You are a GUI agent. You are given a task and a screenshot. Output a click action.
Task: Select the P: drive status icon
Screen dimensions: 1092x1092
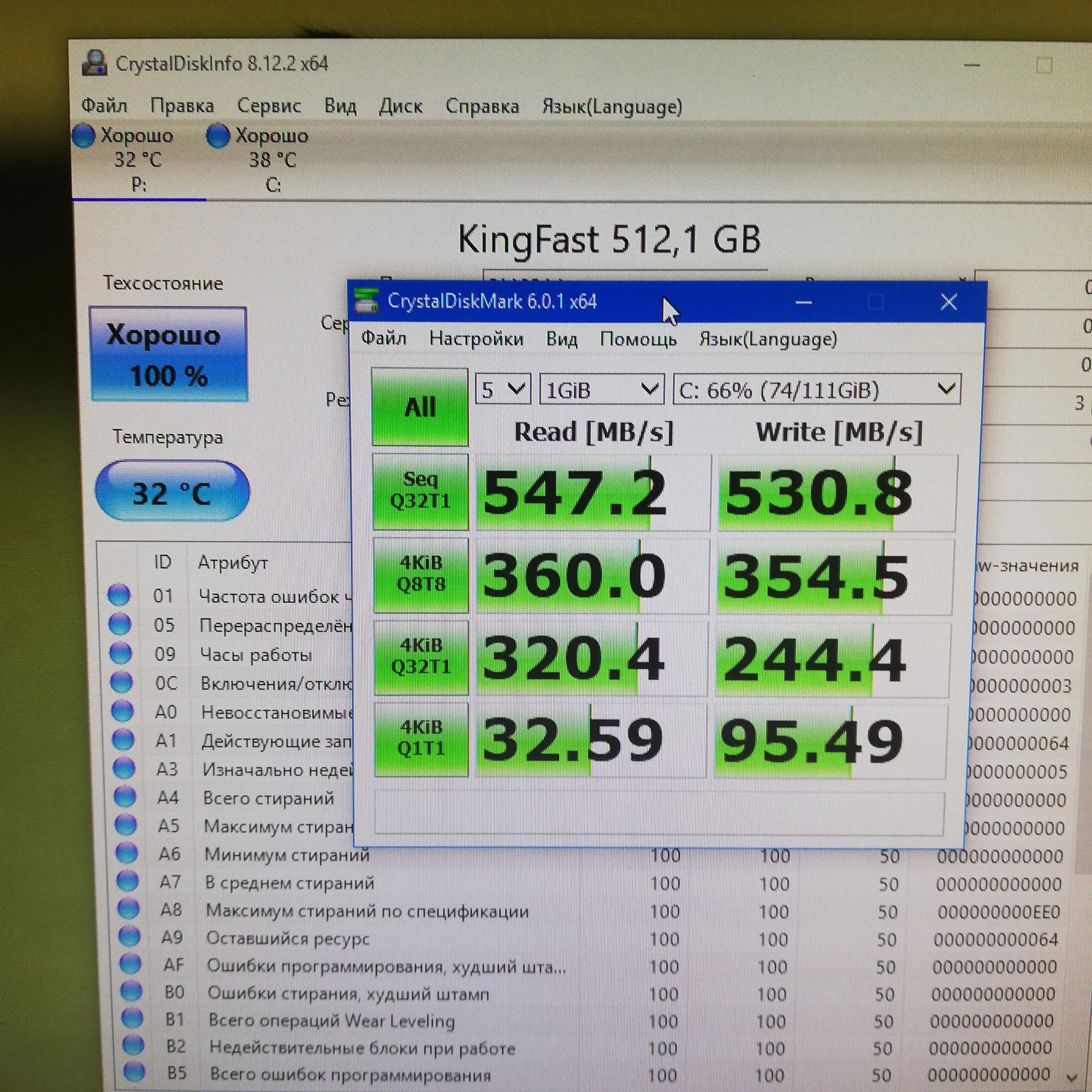[x=84, y=136]
